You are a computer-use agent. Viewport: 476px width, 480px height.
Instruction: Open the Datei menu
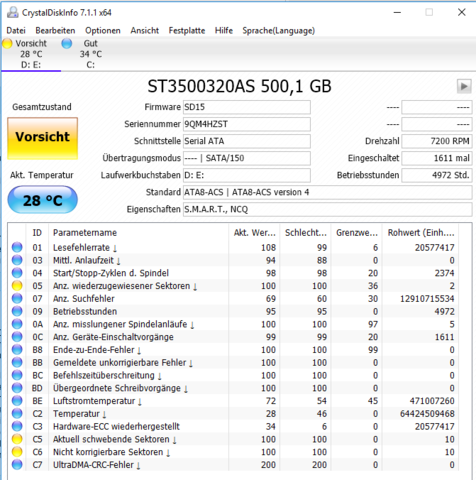coord(16,30)
